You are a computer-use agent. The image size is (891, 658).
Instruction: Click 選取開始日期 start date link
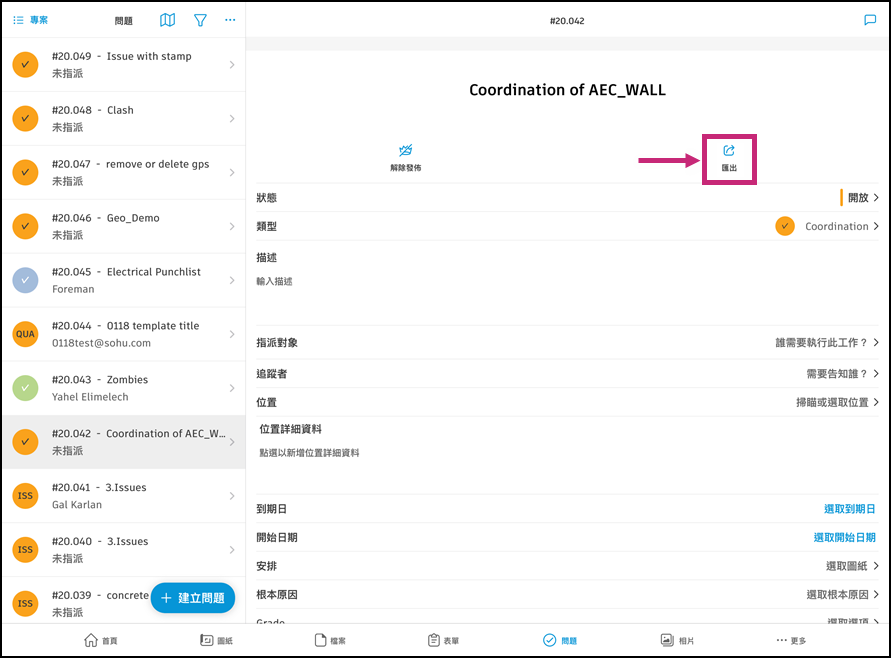(844, 538)
